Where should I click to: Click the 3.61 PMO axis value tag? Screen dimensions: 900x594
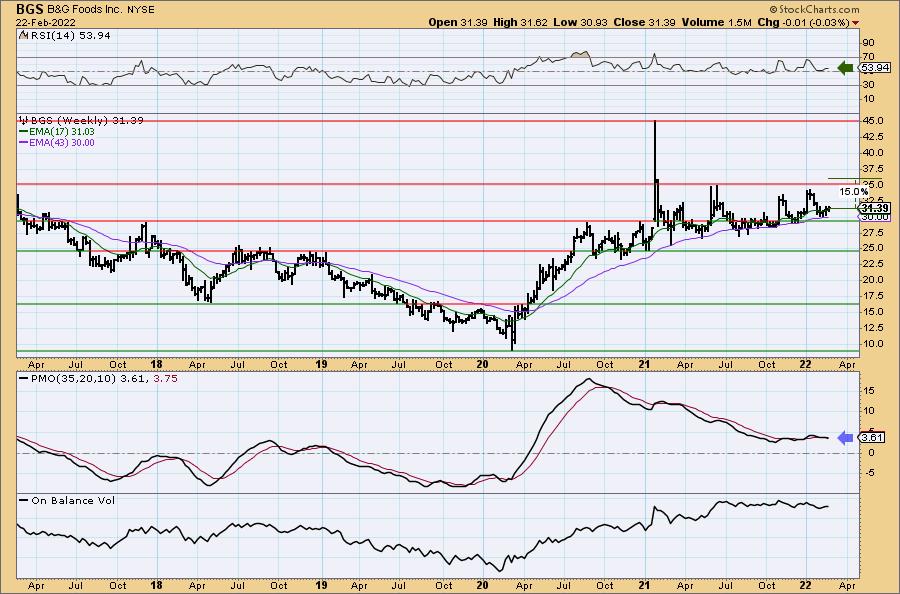[874, 438]
